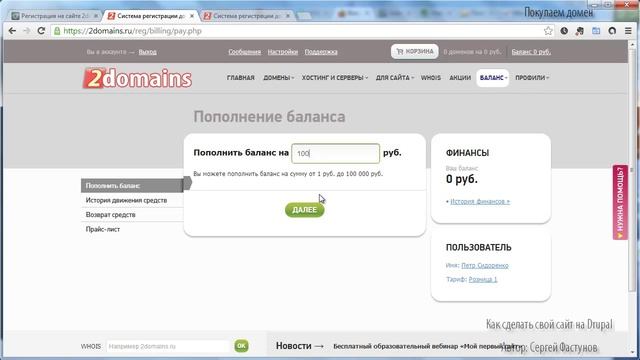This screenshot has width=640, height=360.
Task: Open the НУЖНА ПОМОЩЬ? side tab
Action: pyautogui.click(x=620, y=202)
